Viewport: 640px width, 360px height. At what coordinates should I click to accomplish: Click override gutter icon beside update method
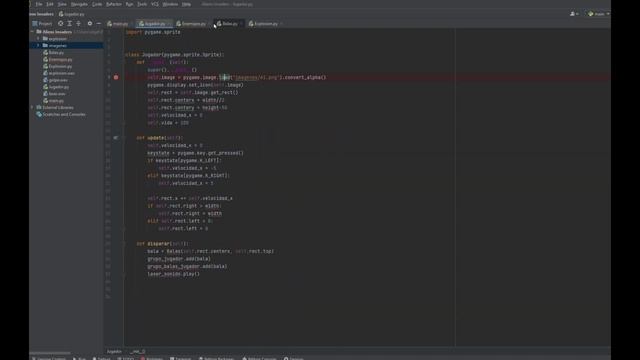point(116,138)
